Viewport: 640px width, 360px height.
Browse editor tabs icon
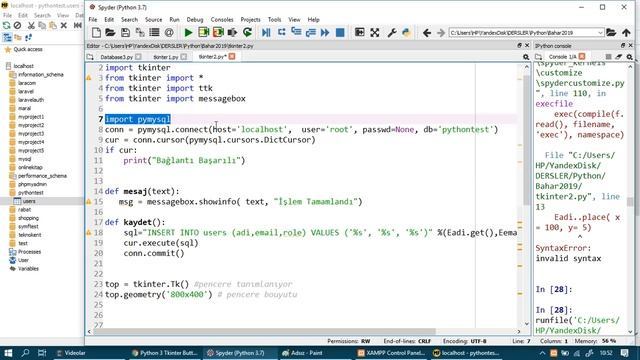[x=90, y=57]
